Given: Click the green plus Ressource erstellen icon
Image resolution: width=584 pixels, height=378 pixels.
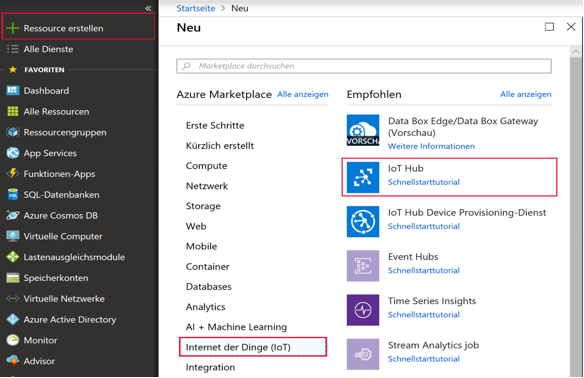Looking at the screenshot, I should pyautogui.click(x=13, y=28).
